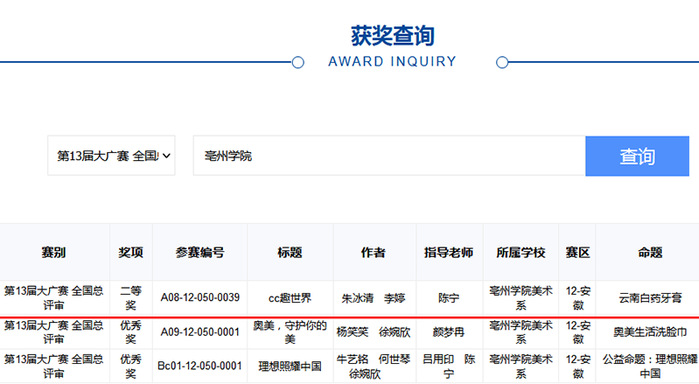Click the 指导老师 column header
699x384 pixels.
click(448, 252)
